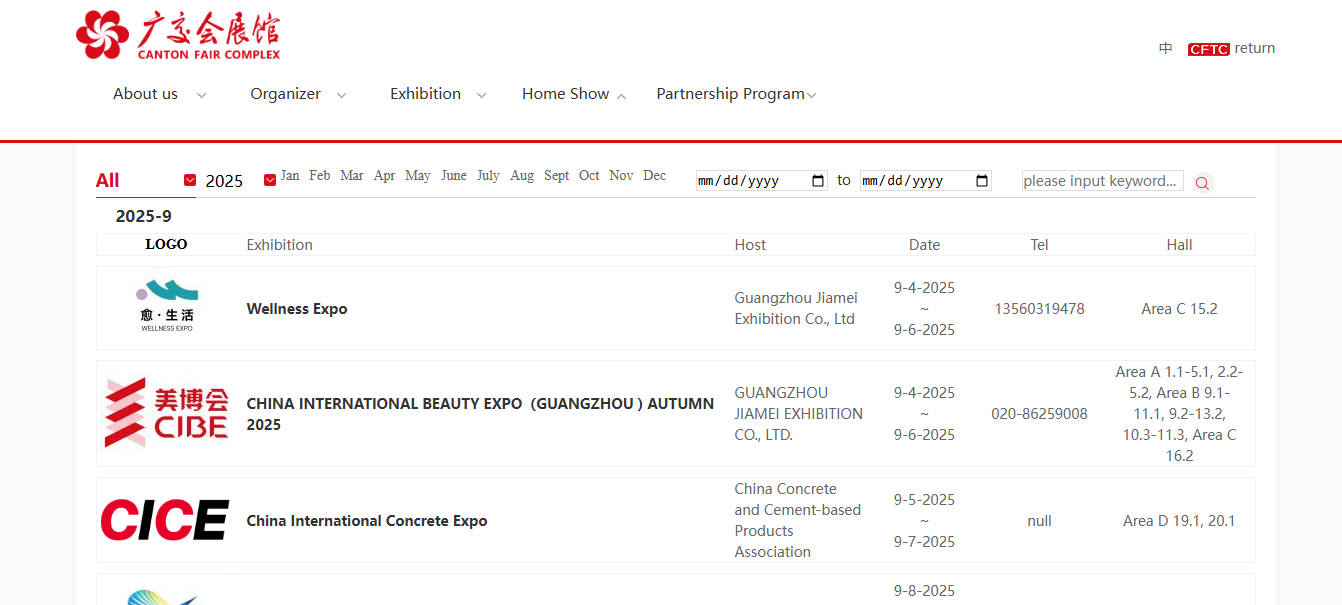Expand the Exhibition dropdown
This screenshot has height=605, width=1342.
click(x=425, y=93)
